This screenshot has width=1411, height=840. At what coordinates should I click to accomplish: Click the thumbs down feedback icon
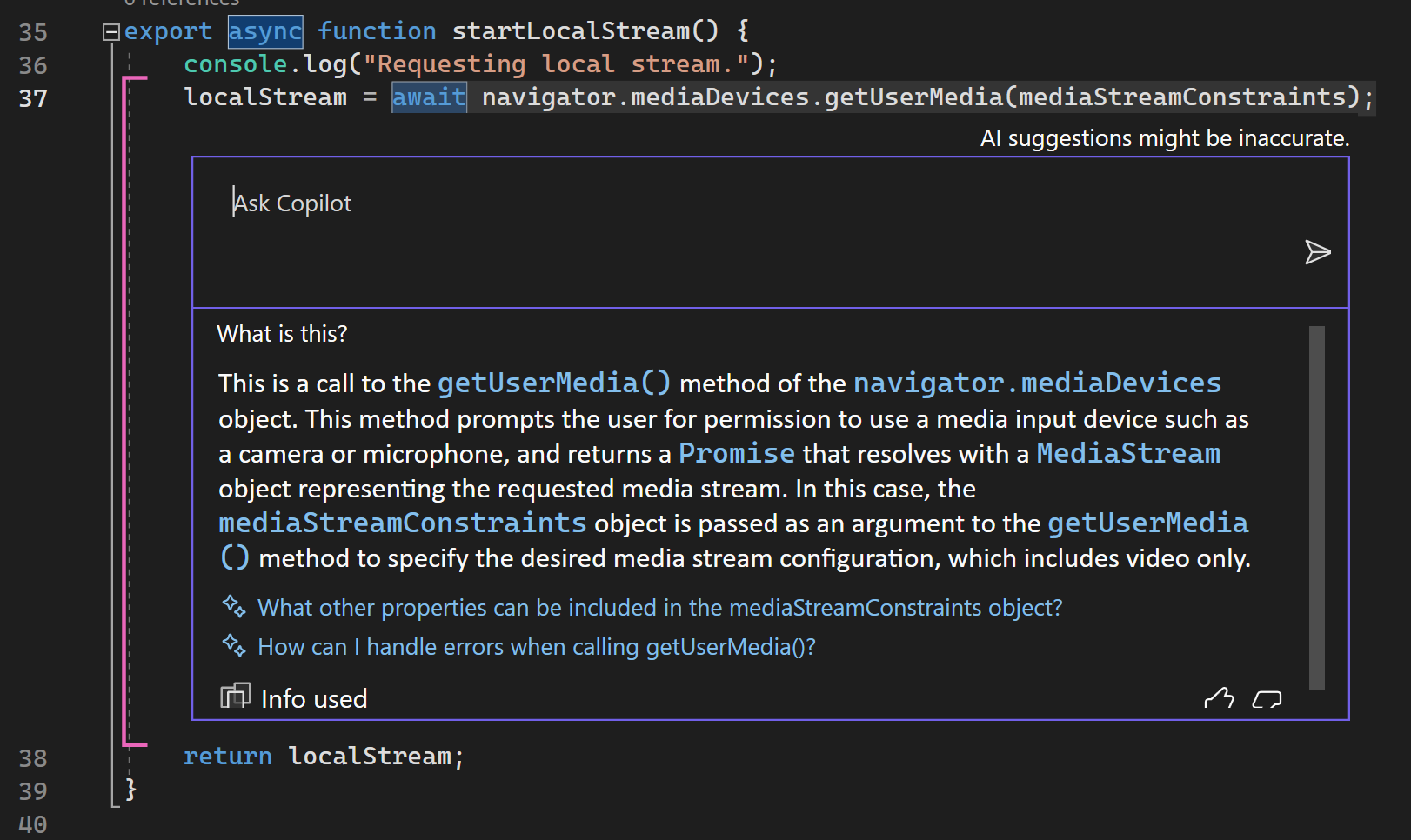click(1267, 698)
